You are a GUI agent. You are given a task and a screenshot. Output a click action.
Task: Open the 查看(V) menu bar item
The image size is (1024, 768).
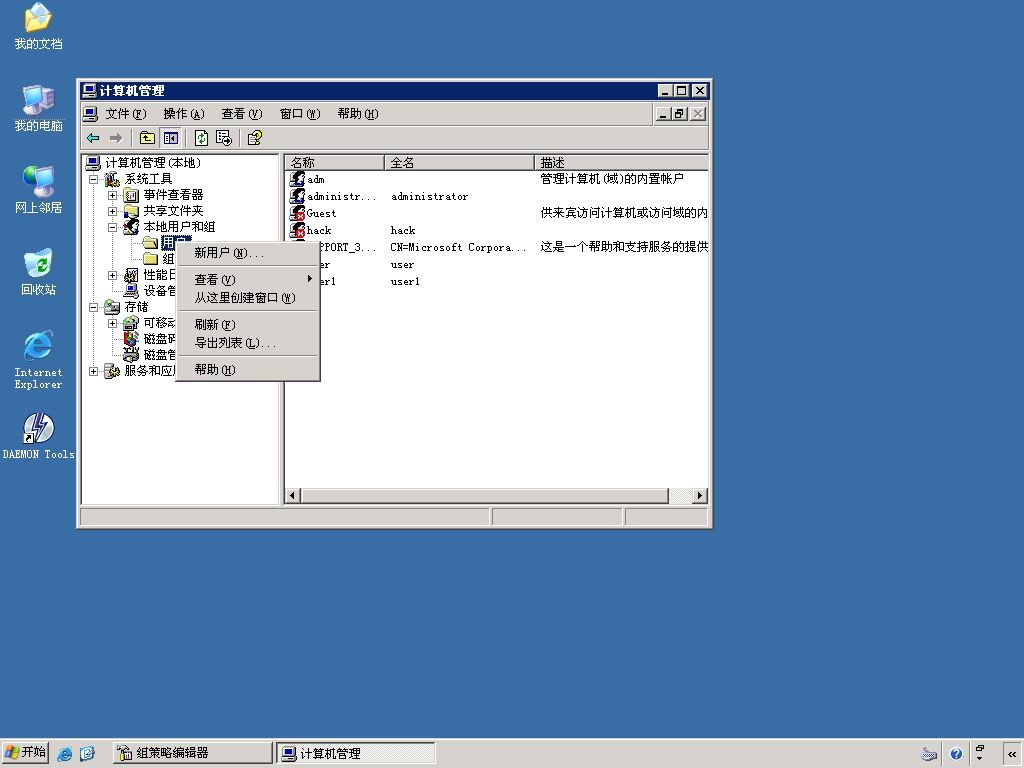pos(242,114)
